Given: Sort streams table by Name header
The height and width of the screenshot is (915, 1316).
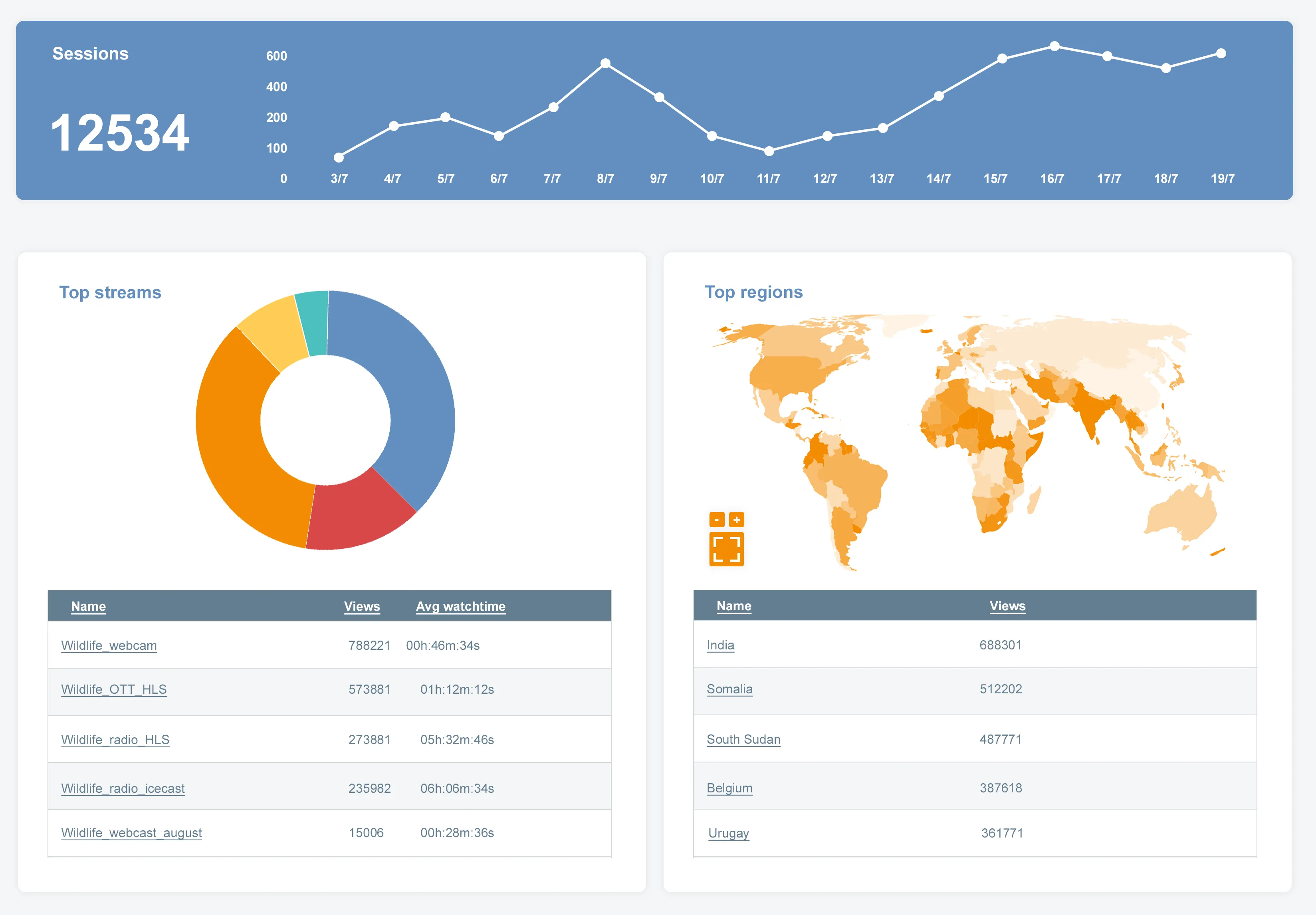Looking at the screenshot, I should point(88,606).
